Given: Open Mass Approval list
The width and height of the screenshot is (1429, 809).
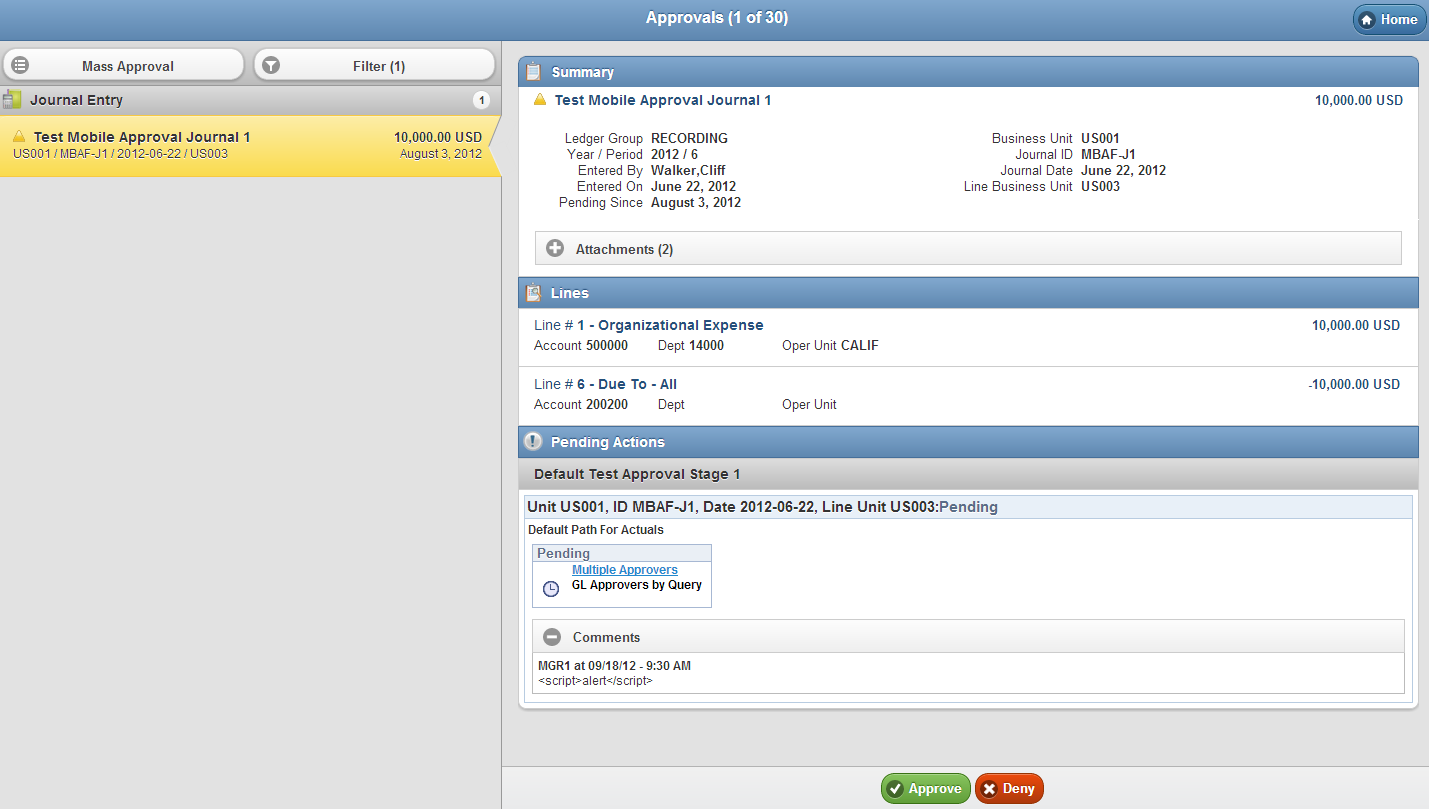Looking at the screenshot, I should click(x=124, y=66).
